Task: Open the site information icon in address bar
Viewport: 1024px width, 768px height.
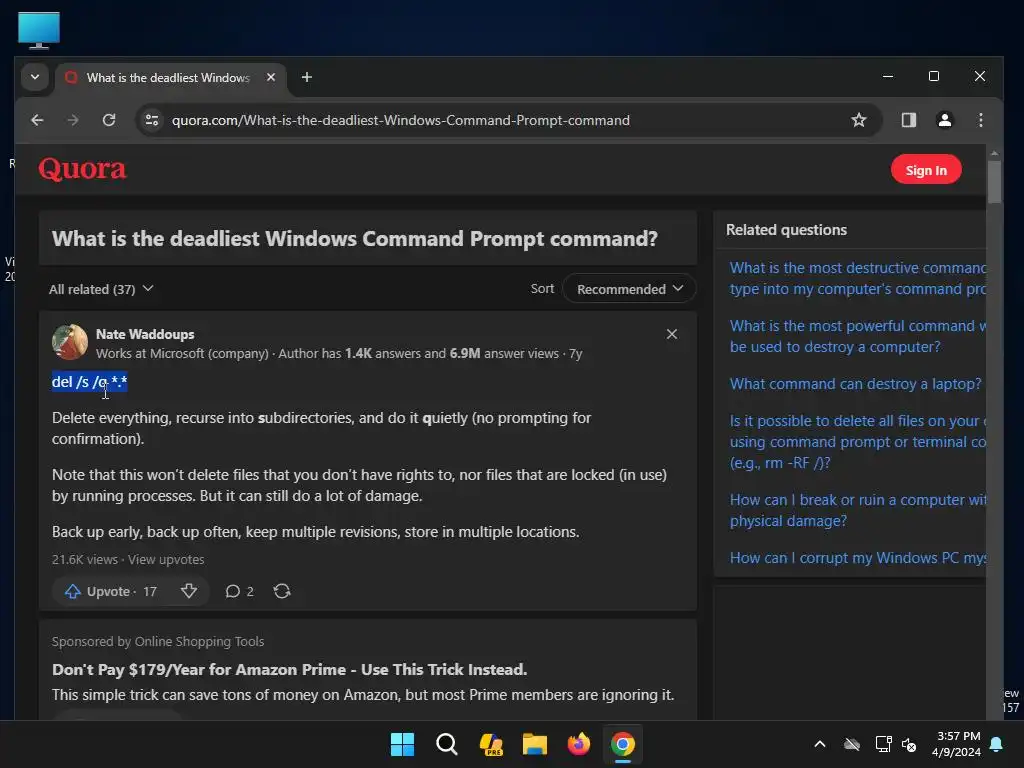Action: (152, 120)
